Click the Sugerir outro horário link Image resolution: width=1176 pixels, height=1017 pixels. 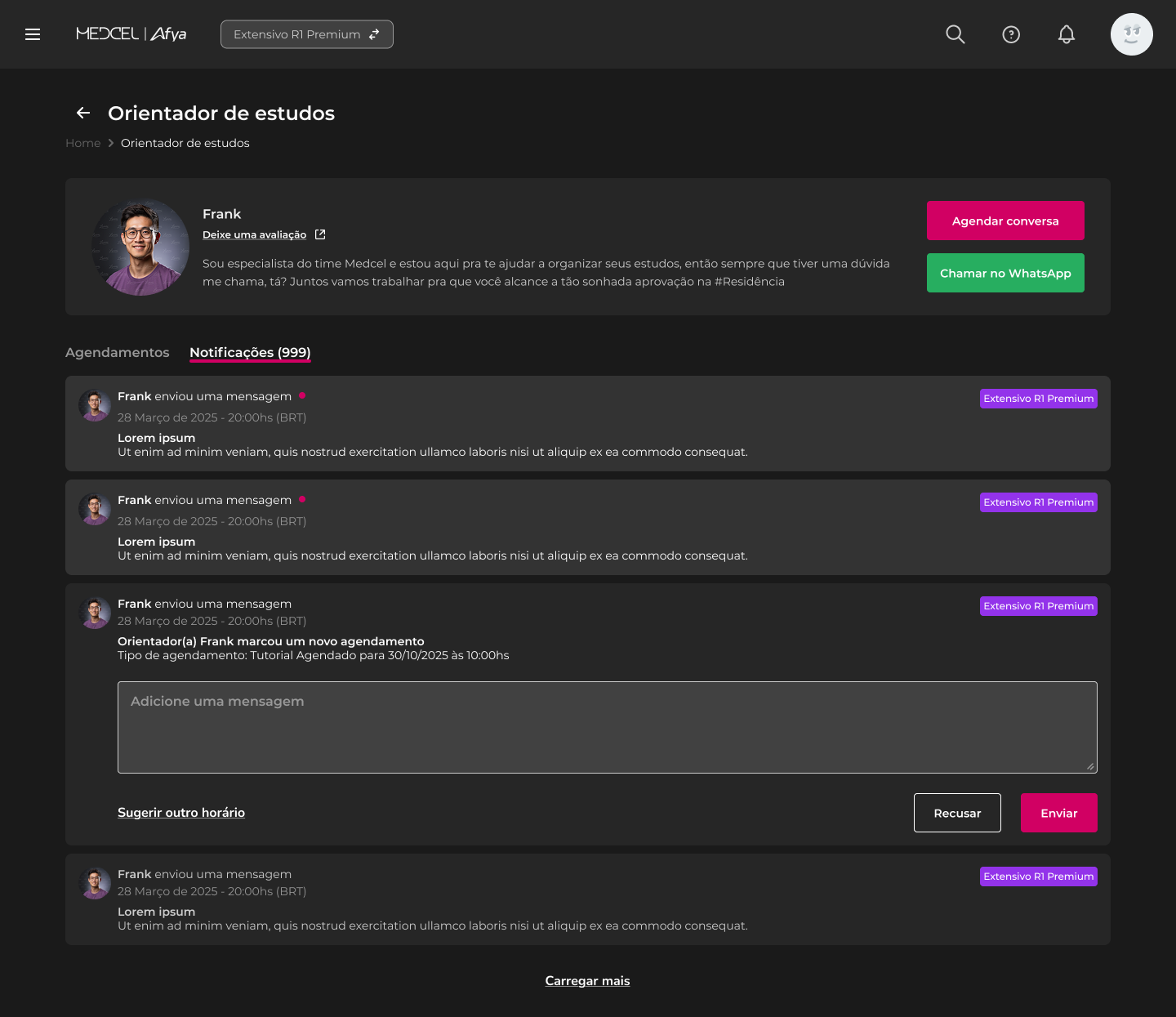181,813
